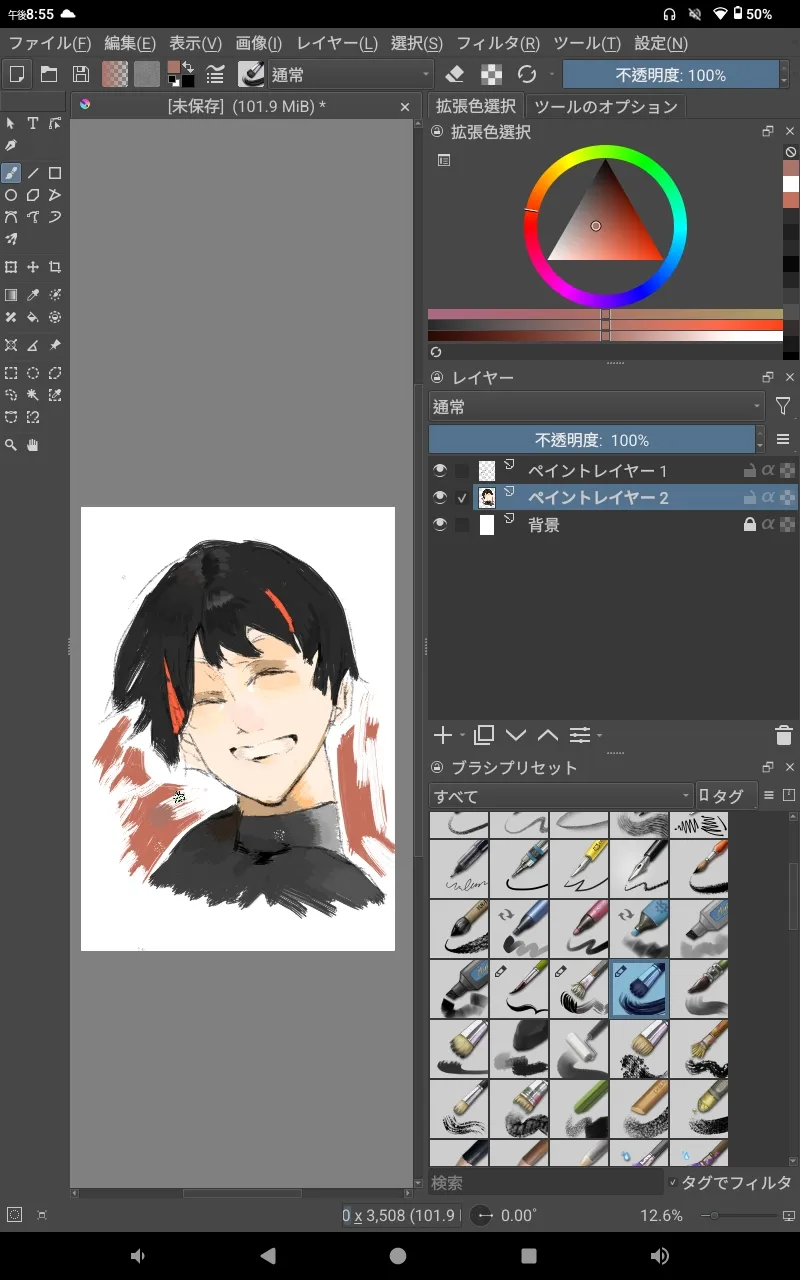Create a new document from toolbar

coord(15,74)
